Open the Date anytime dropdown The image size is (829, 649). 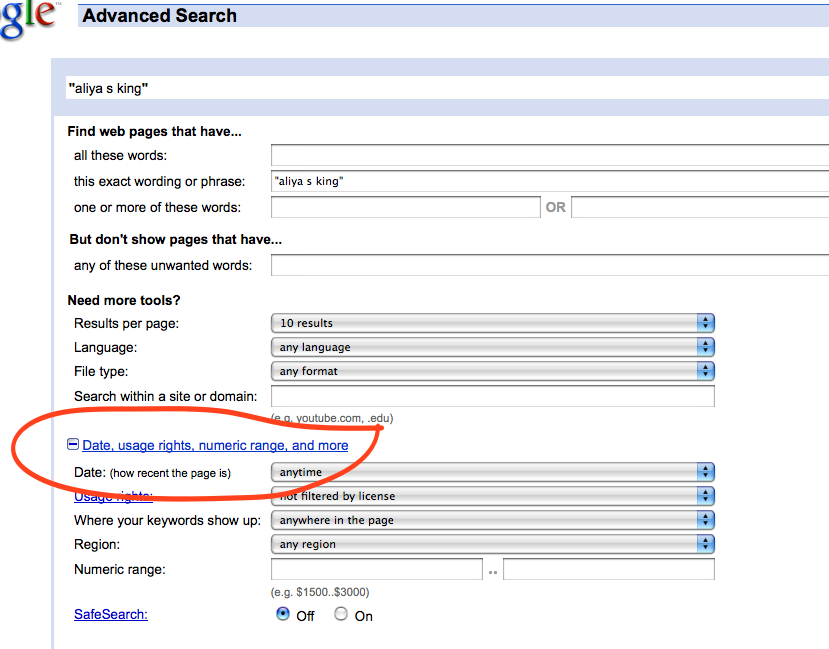(492, 472)
